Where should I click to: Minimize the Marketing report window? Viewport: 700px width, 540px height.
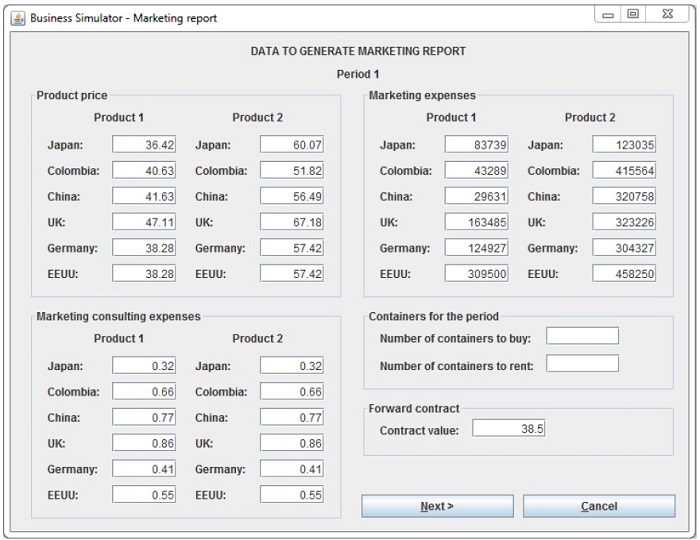(x=608, y=15)
